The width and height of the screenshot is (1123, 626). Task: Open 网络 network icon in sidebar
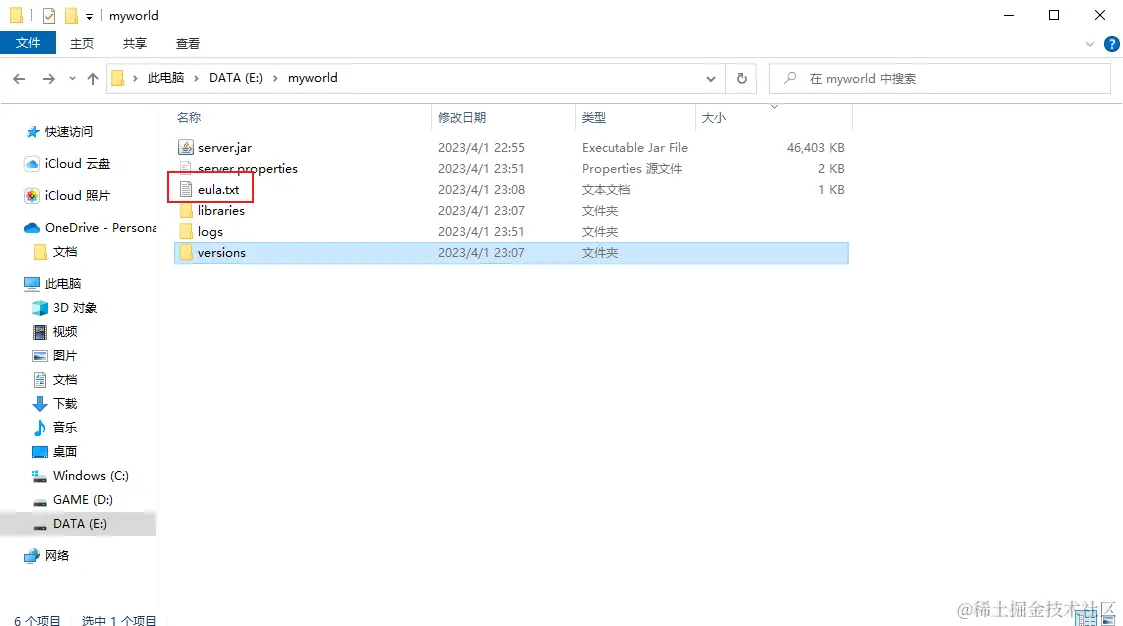coord(32,556)
